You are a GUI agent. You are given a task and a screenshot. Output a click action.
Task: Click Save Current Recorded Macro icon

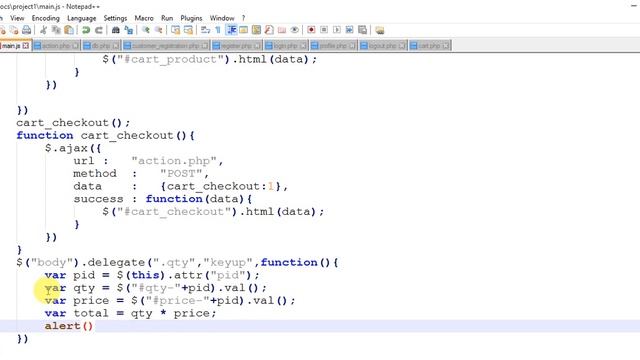click(362, 30)
